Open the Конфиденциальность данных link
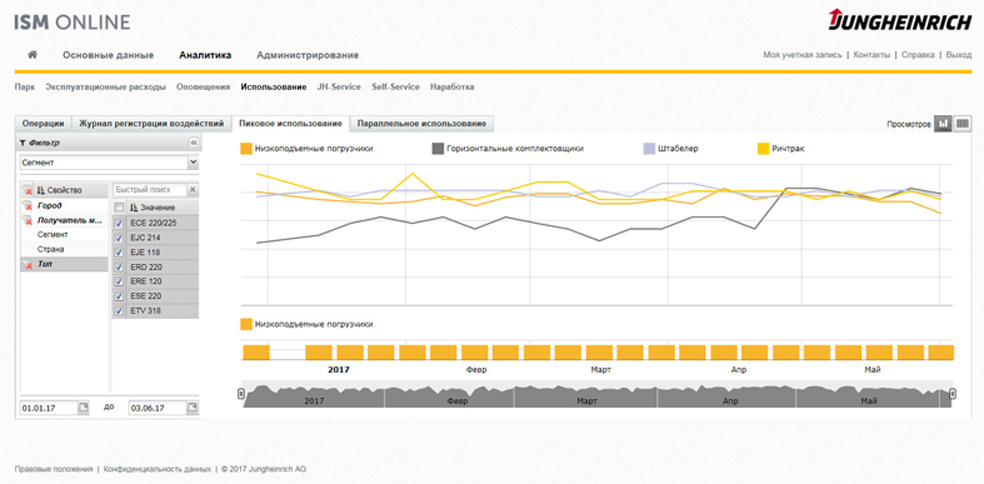This screenshot has height=484, width=984. [x=157, y=468]
